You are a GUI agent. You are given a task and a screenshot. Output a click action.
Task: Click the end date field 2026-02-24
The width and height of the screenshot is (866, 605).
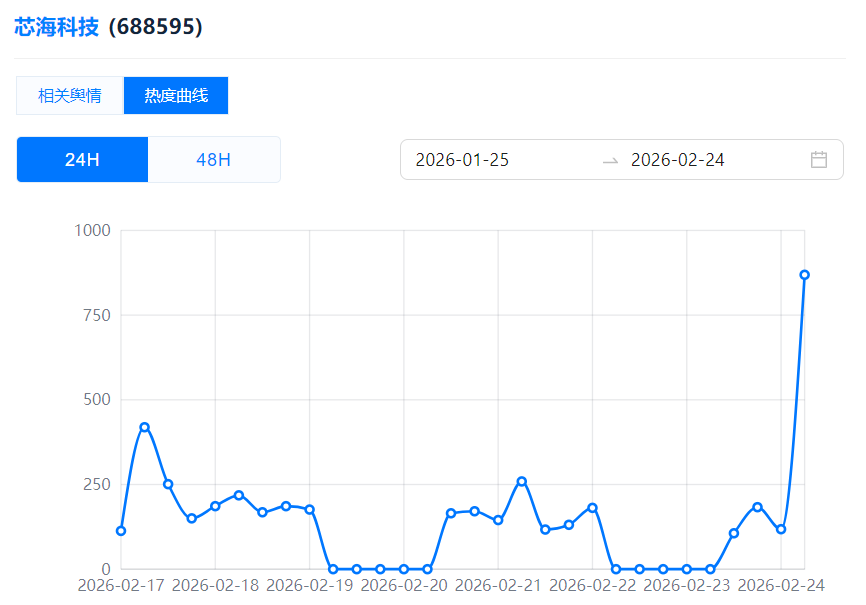tap(677, 160)
